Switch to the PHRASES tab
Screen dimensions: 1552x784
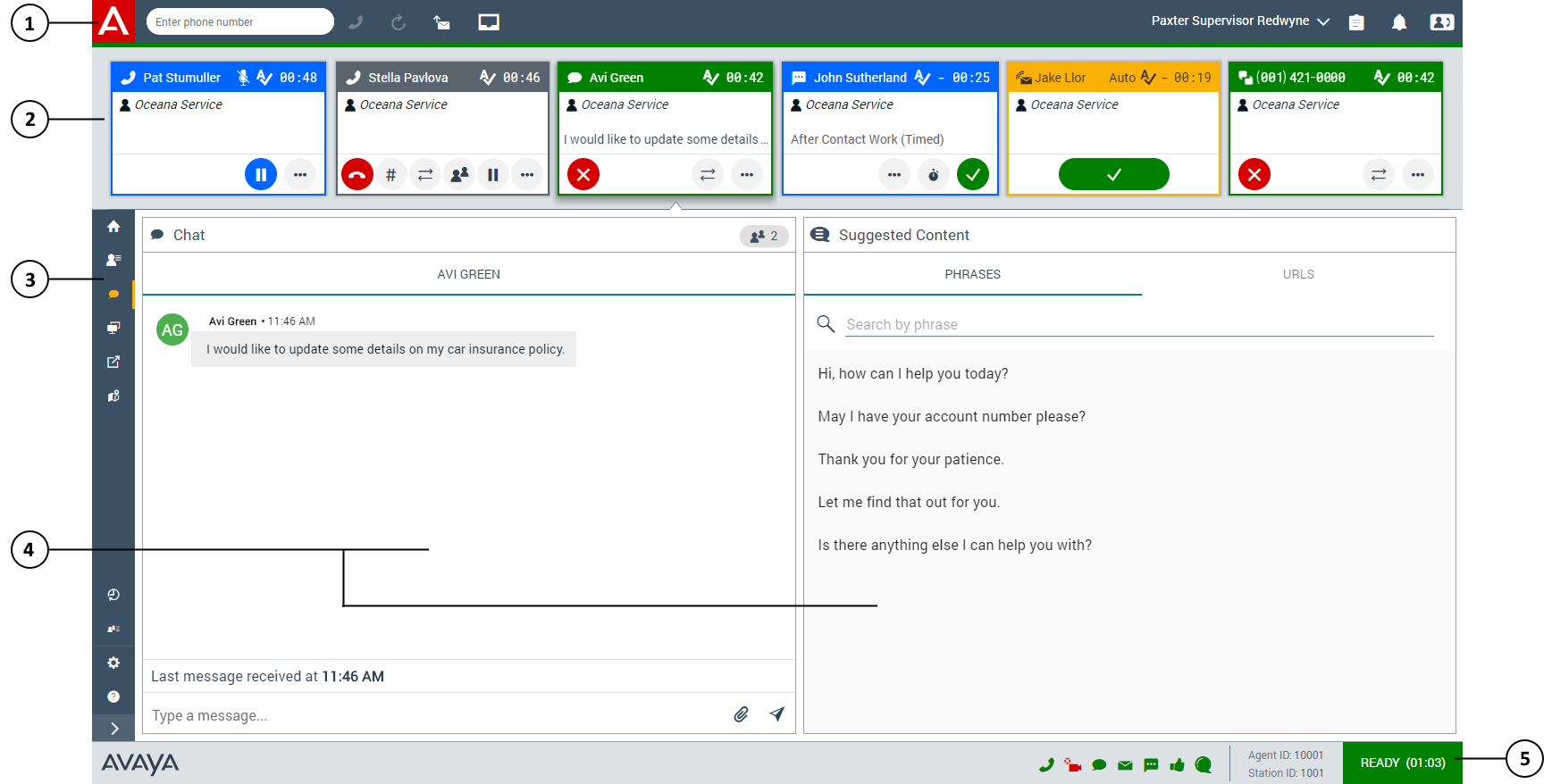(973, 274)
